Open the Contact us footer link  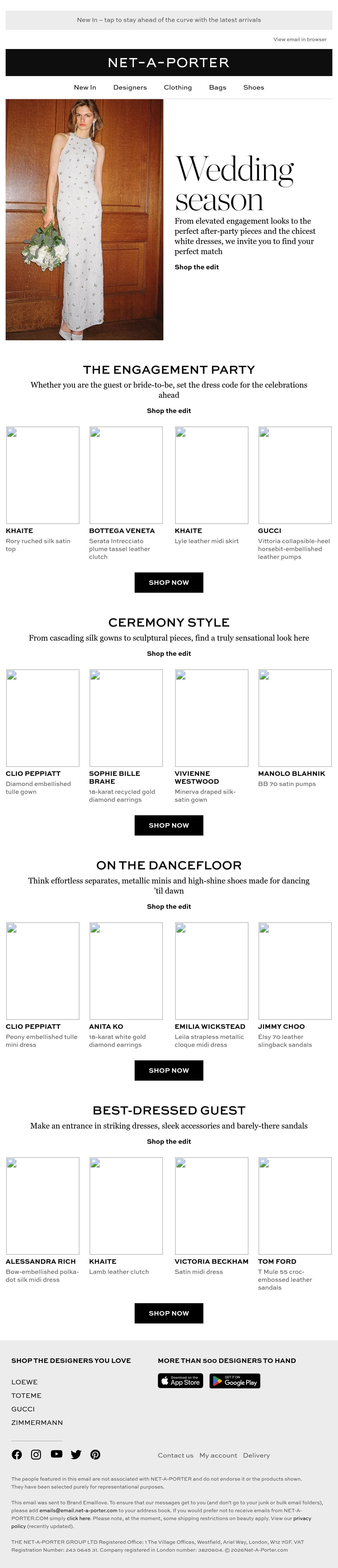coord(175,1455)
